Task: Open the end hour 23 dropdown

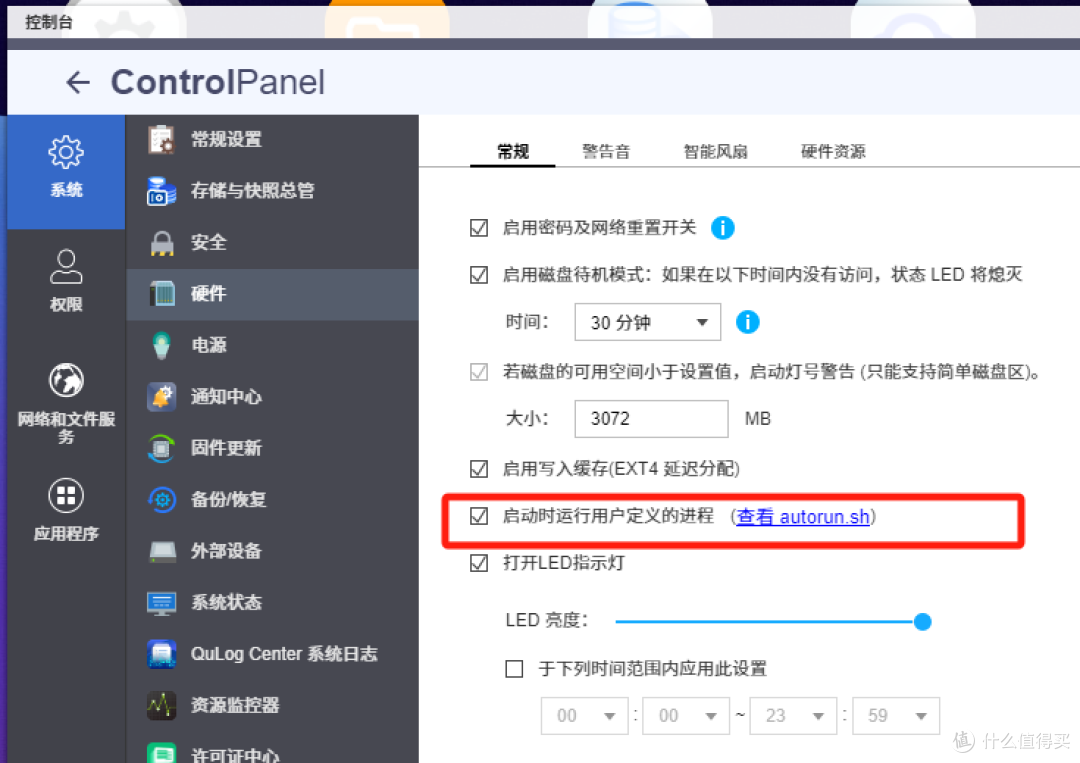Action: (793, 715)
